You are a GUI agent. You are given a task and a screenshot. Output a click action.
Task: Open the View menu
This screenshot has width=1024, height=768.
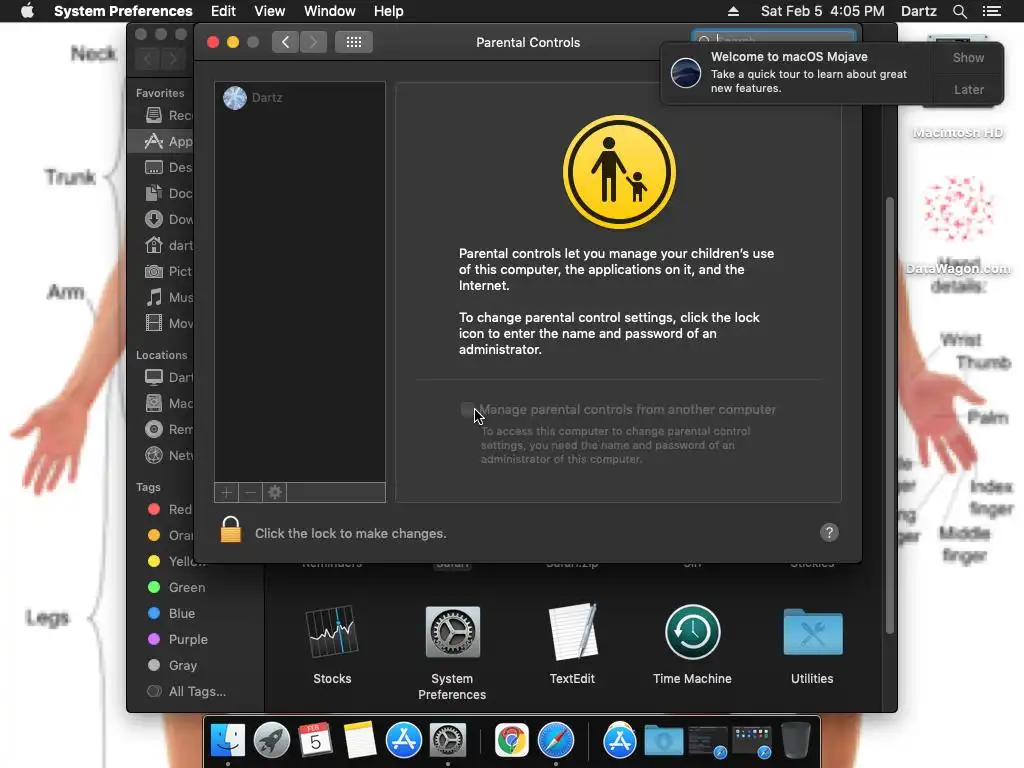coord(270,11)
